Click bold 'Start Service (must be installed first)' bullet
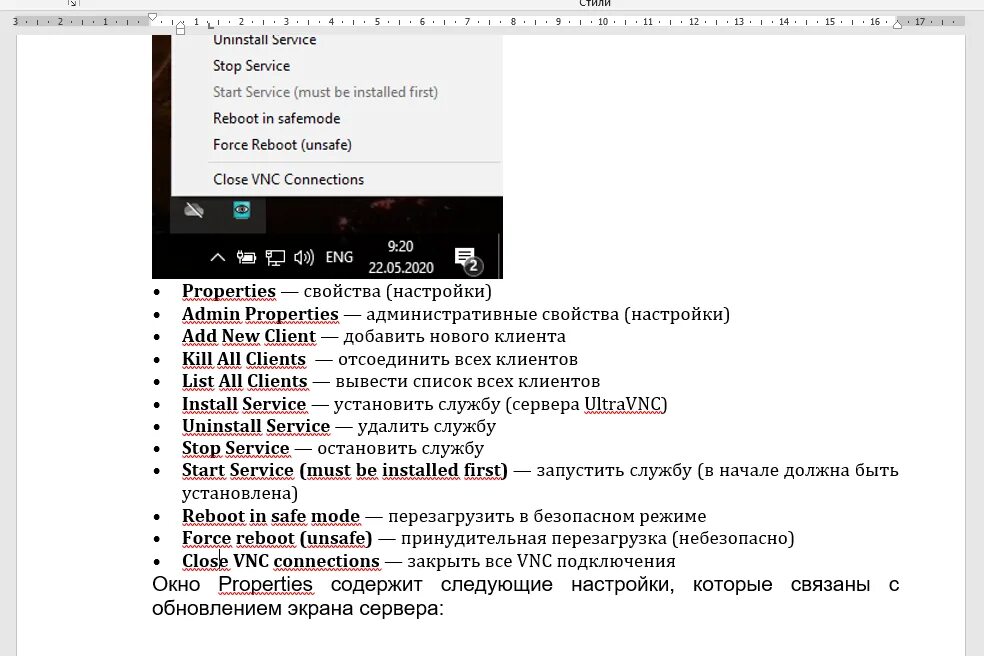 (345, 470)
